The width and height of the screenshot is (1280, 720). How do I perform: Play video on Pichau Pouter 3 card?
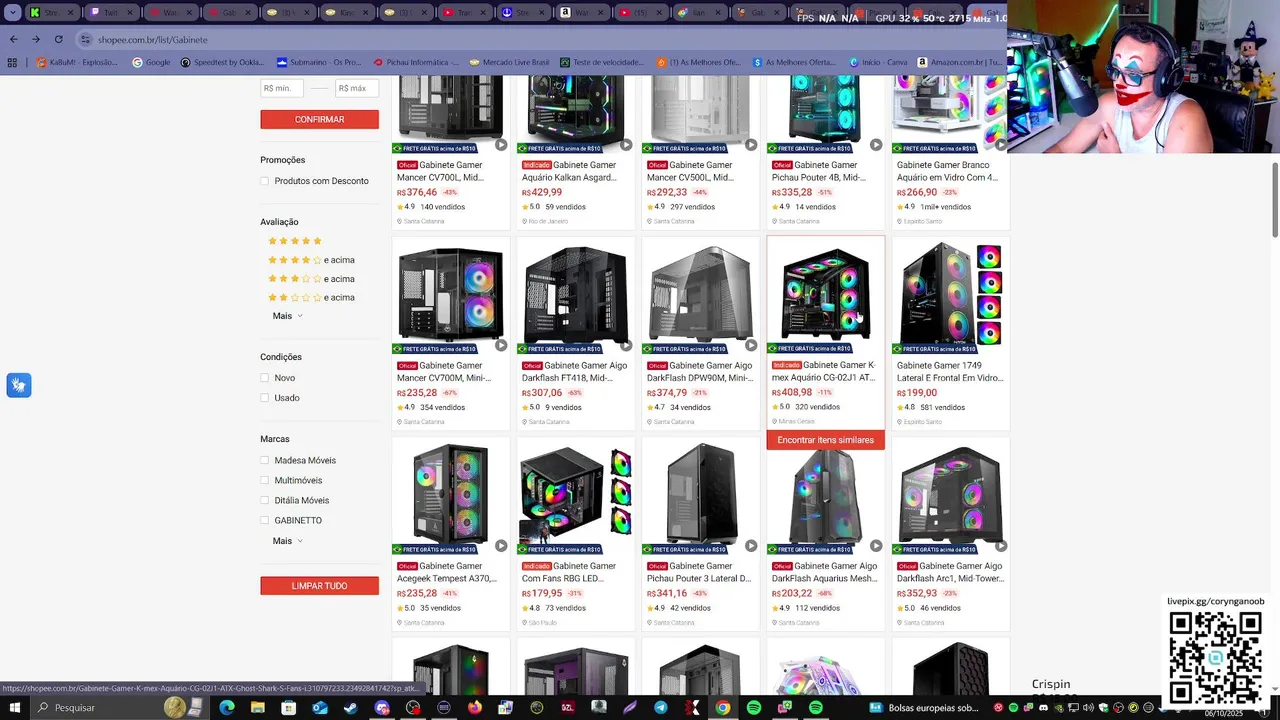point(751,546)
